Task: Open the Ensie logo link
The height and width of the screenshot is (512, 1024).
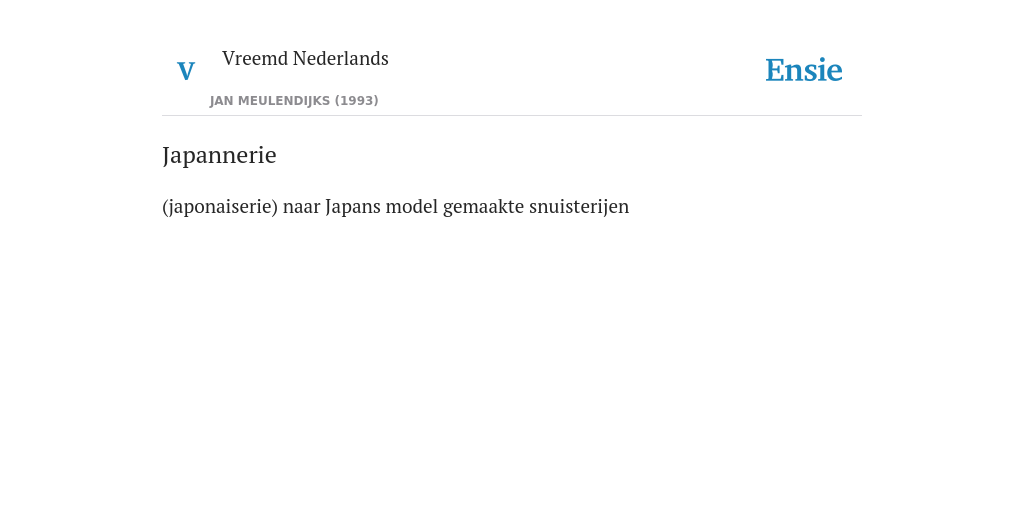Action: [x=804, y=70]
